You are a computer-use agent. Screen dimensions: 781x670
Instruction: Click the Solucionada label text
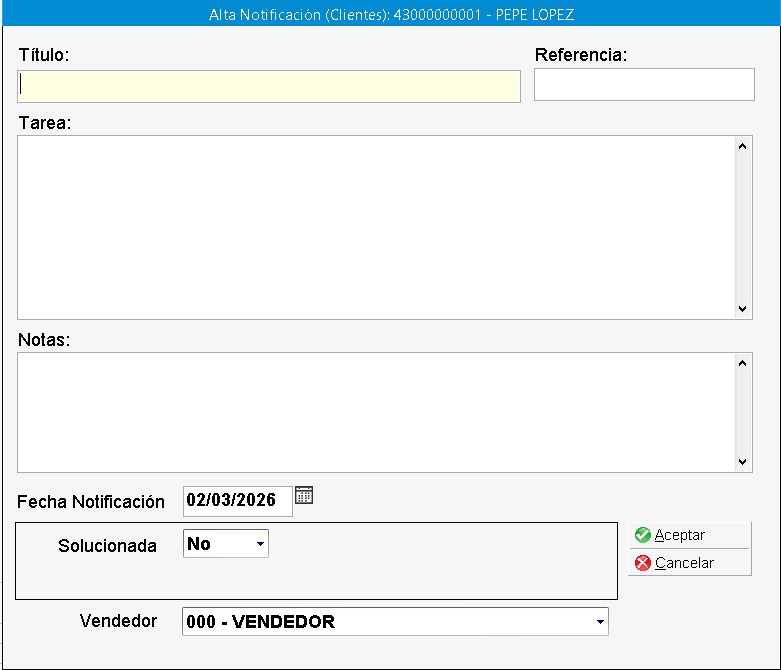click(x=107, y=546)
